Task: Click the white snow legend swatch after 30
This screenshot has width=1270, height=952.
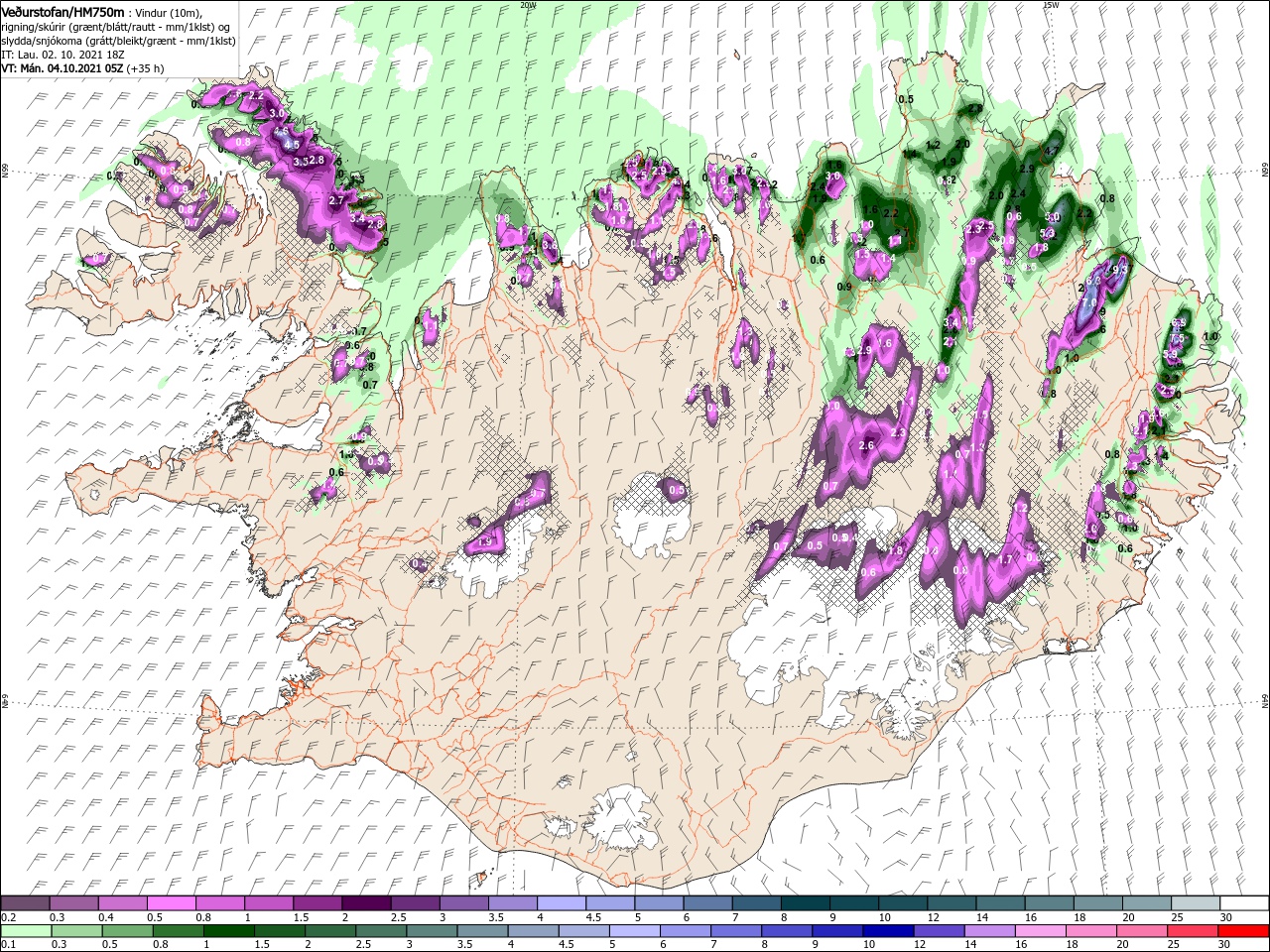Action: (1244, 903)
